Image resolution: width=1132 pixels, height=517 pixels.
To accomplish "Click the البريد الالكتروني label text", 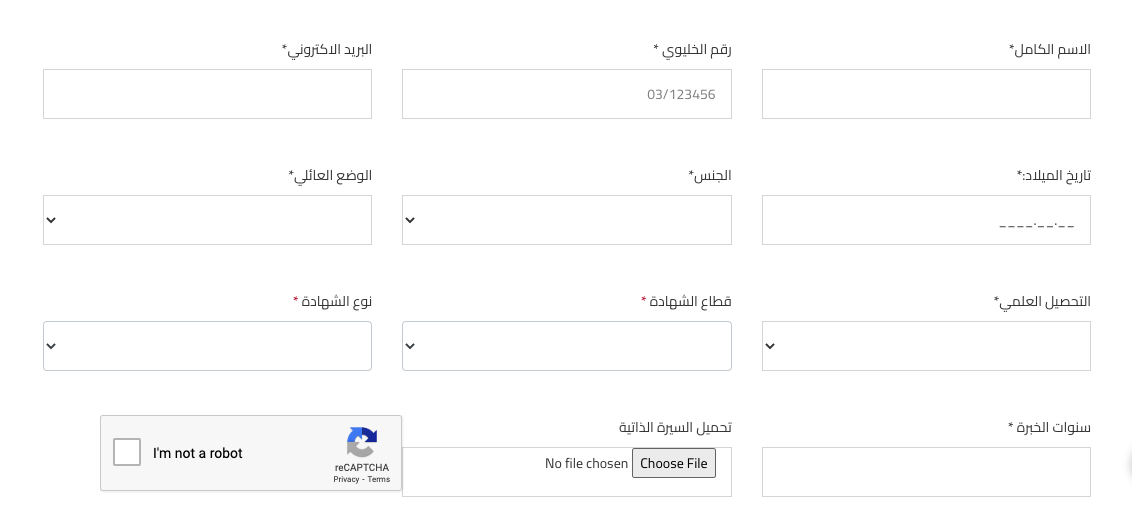I will (x=326, y=49).
